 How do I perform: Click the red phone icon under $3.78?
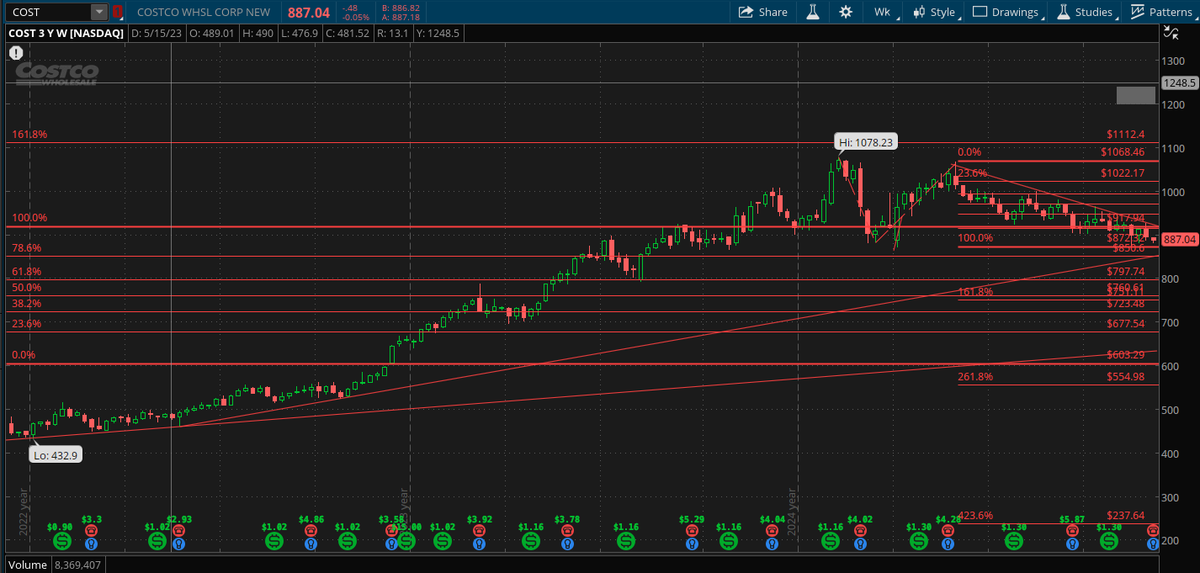(567, 530)
